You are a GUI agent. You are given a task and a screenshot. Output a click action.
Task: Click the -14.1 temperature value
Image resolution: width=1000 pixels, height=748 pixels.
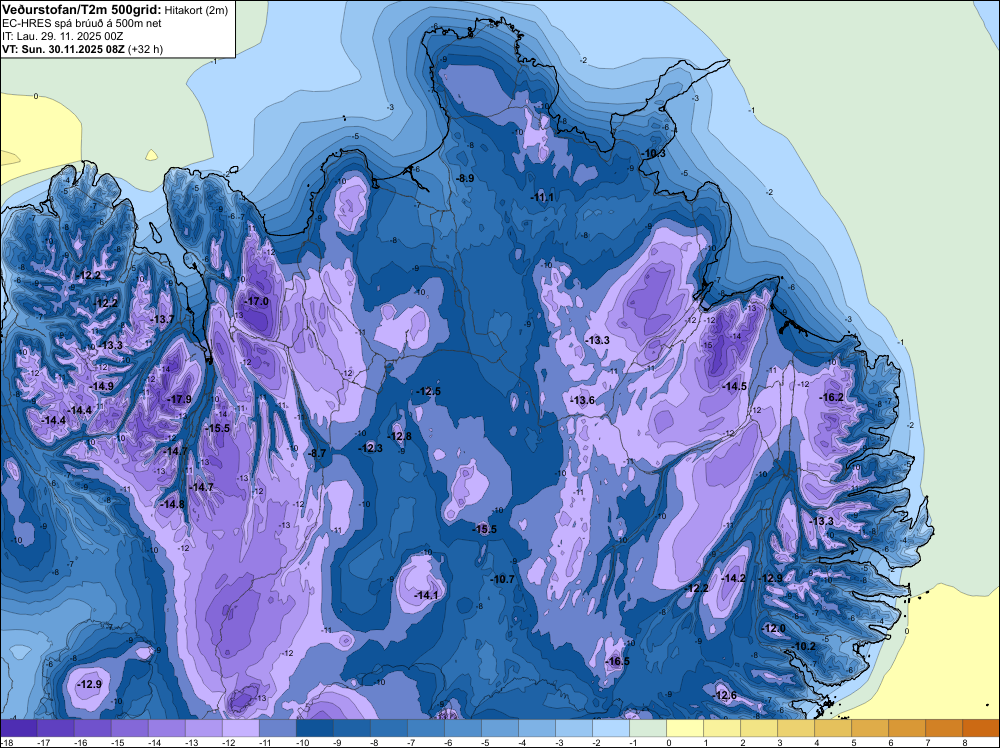pyautogui.click(x=427, y=595)
